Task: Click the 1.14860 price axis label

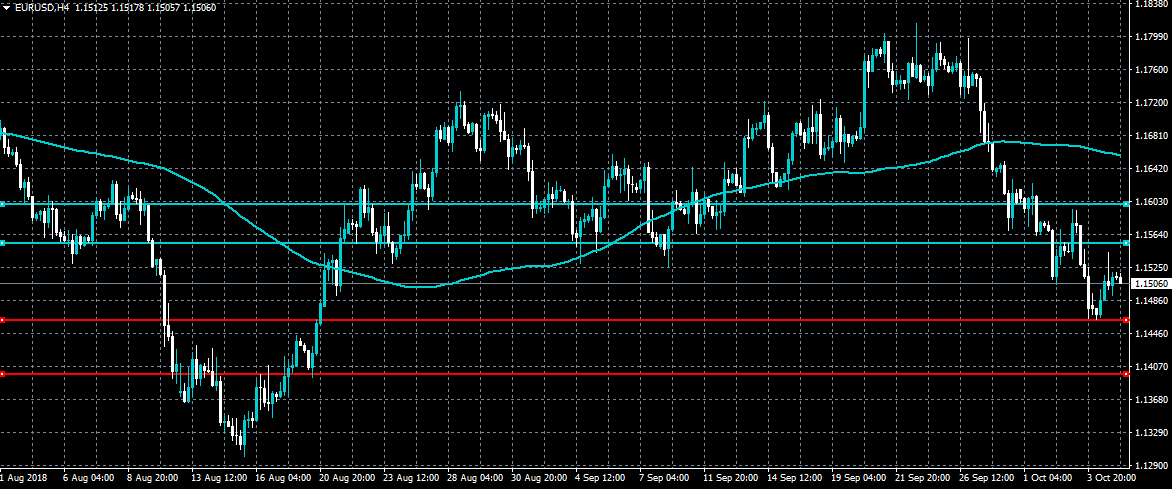Action: [x=1151, y=301]
